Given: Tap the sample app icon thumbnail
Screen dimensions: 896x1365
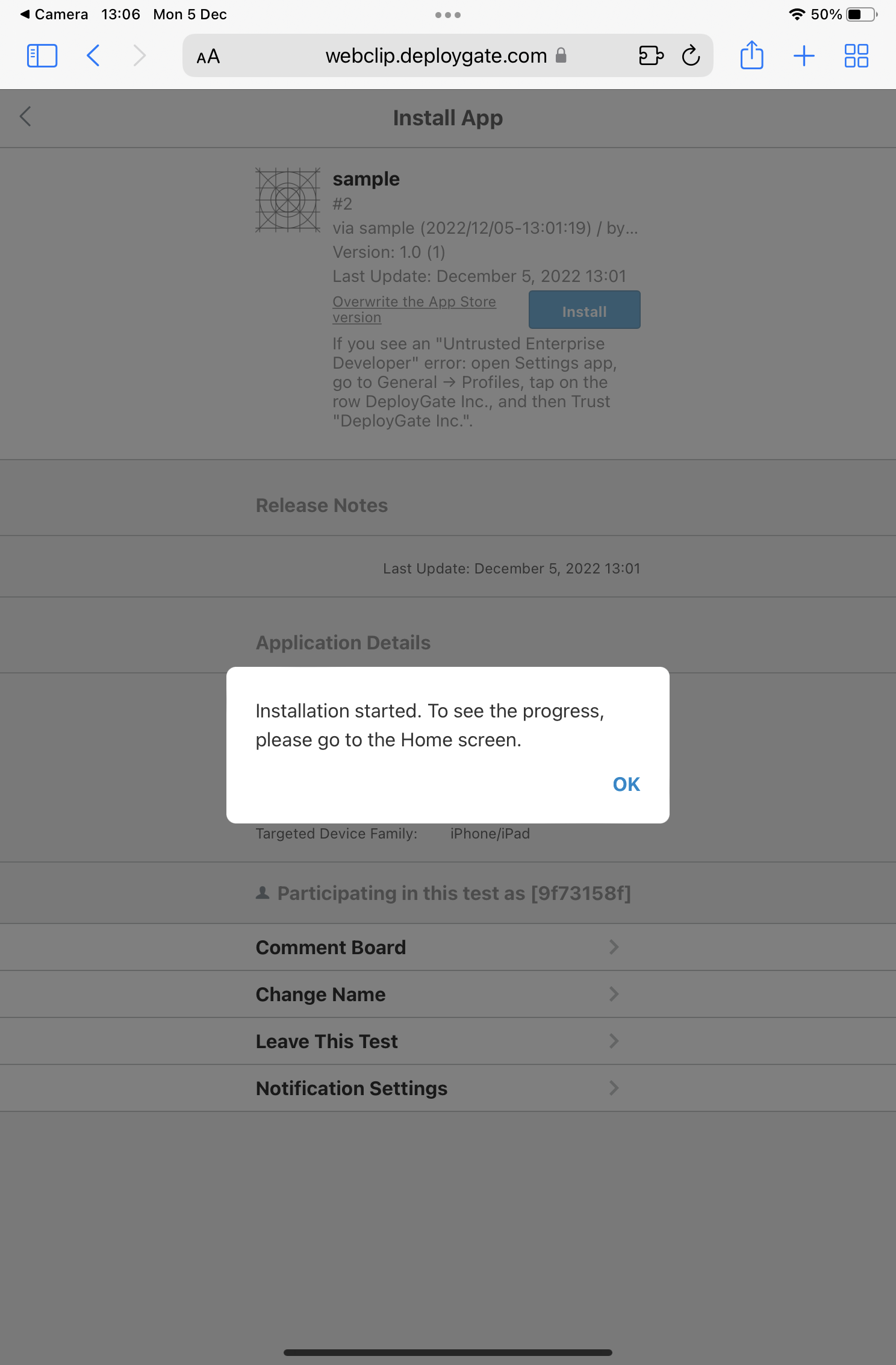Looking at the screenshot, I should 287,200.
